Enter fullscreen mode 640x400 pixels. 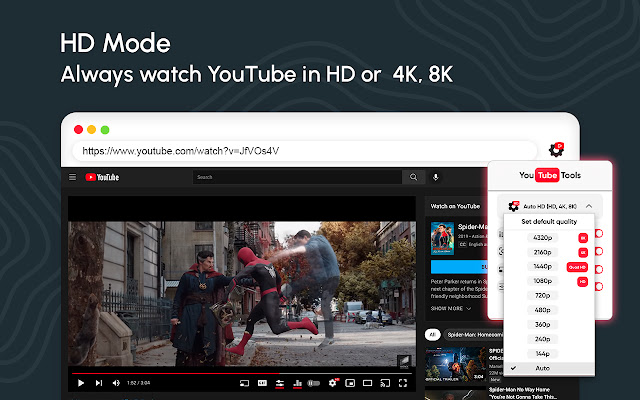403,383
